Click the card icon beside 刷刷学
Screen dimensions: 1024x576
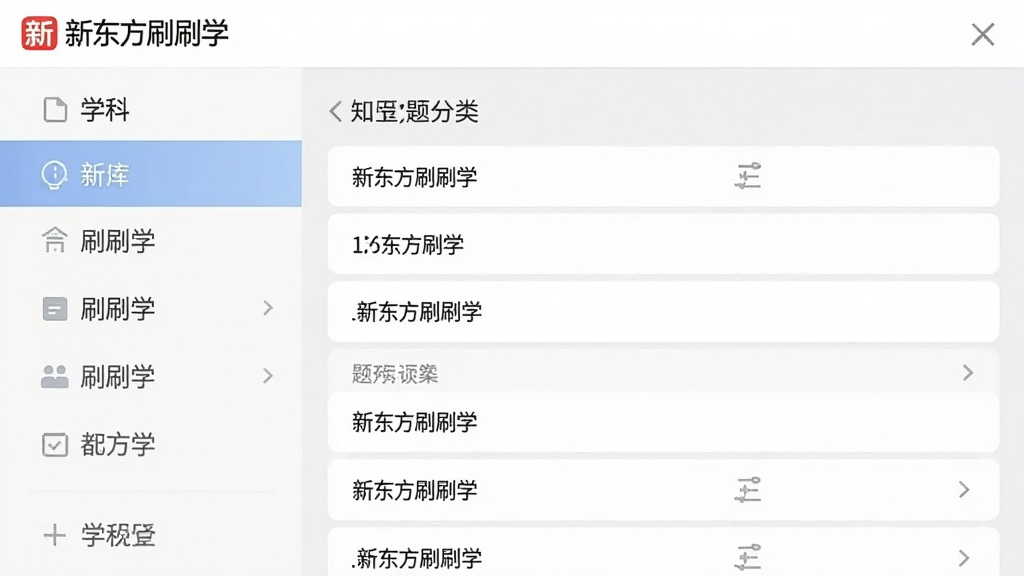pos(55,308)
